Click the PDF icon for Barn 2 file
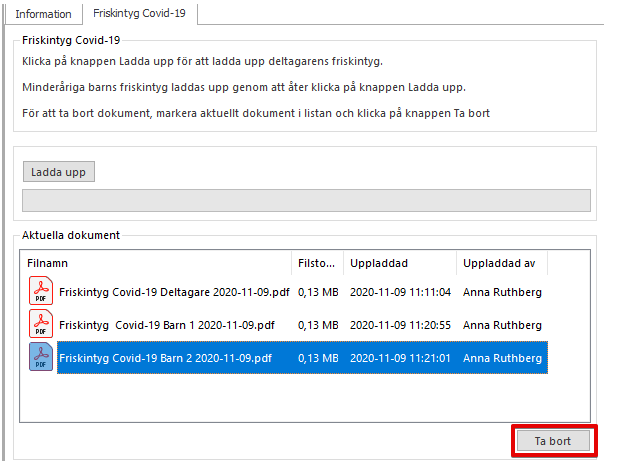This screenshot has height=466, width=617. coord(41,357)
